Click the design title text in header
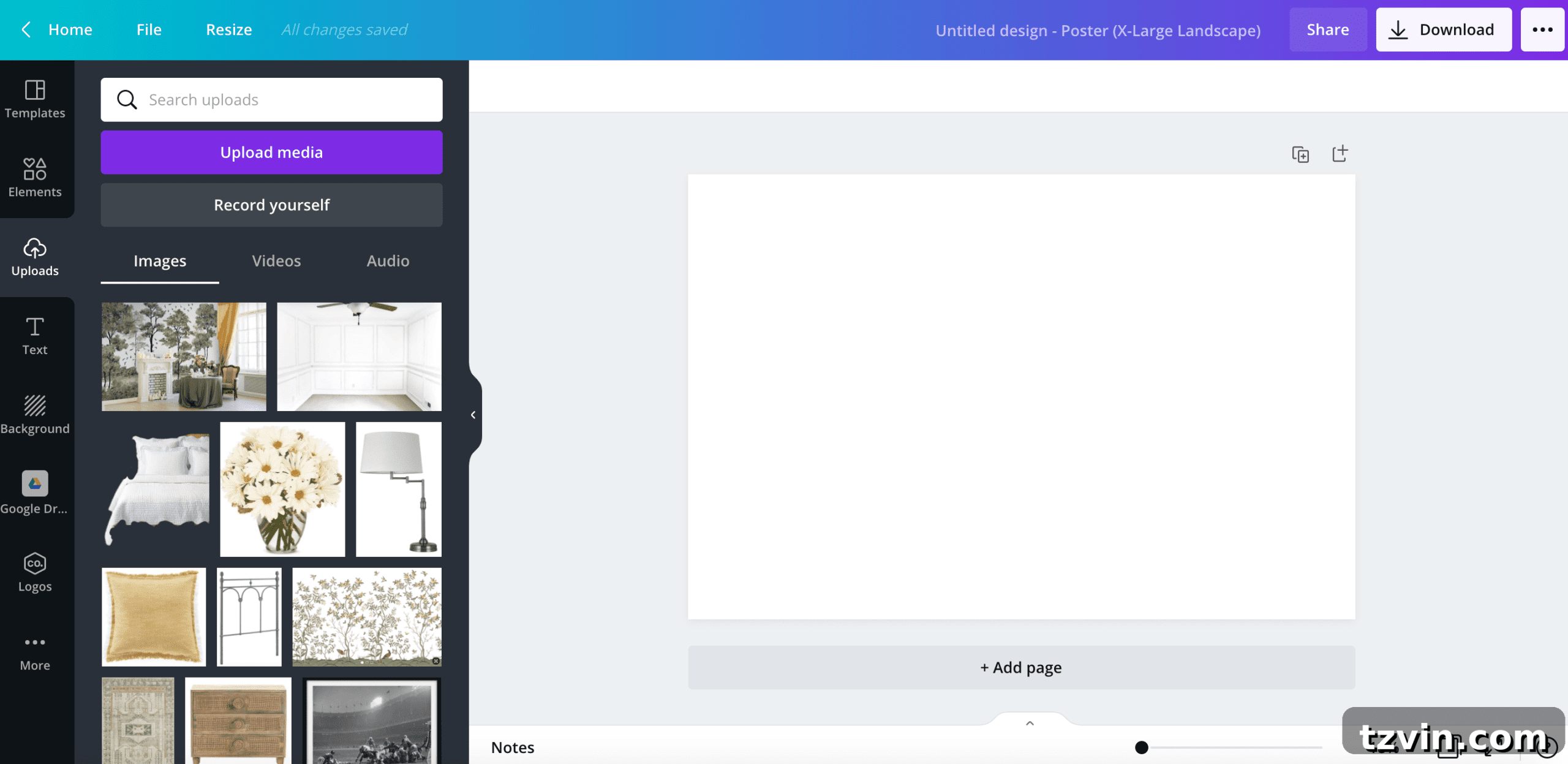1568x764 pixels. tap(1098, 30)
